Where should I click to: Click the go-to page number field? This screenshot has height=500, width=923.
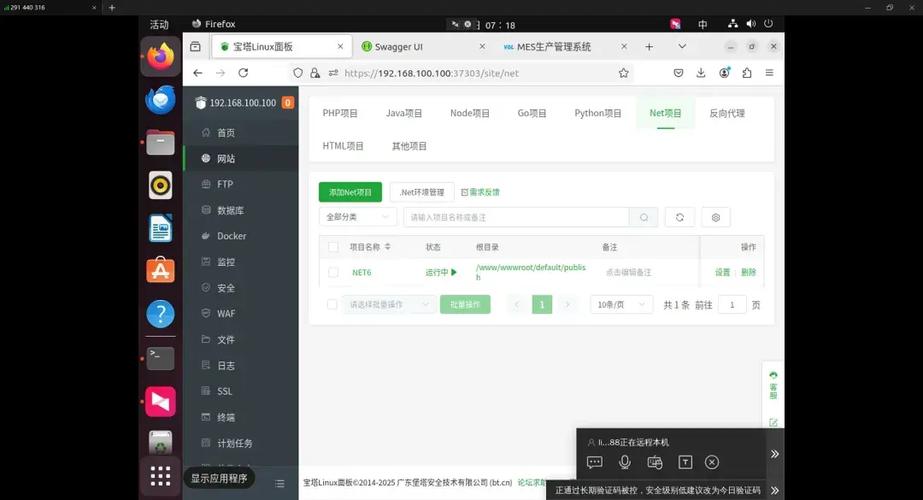pos(732,304)
